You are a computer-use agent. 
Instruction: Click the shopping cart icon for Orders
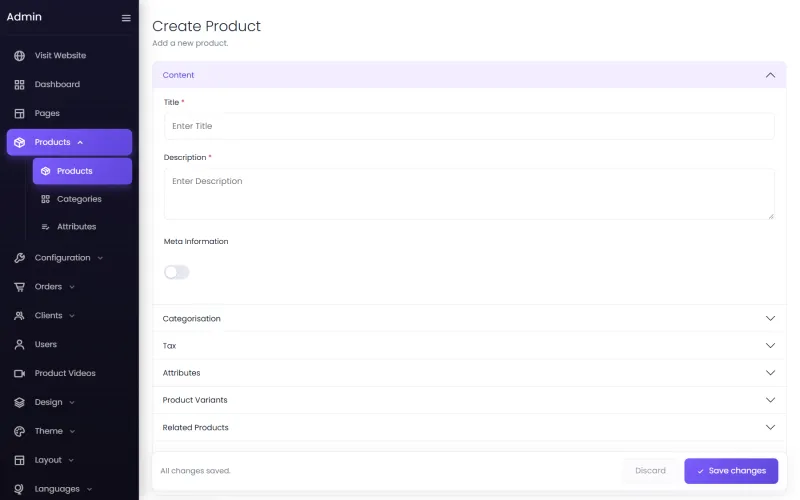point(19,287)
